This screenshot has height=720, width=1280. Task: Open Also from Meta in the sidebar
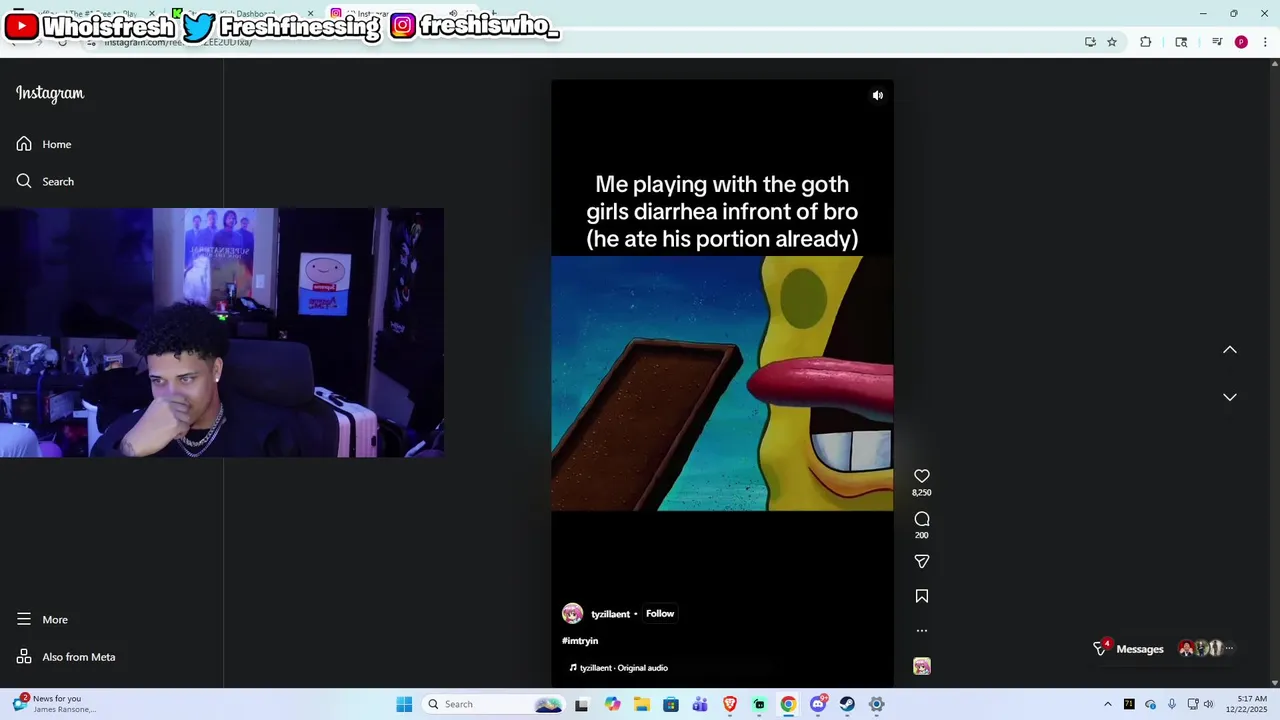coord(66,657)
